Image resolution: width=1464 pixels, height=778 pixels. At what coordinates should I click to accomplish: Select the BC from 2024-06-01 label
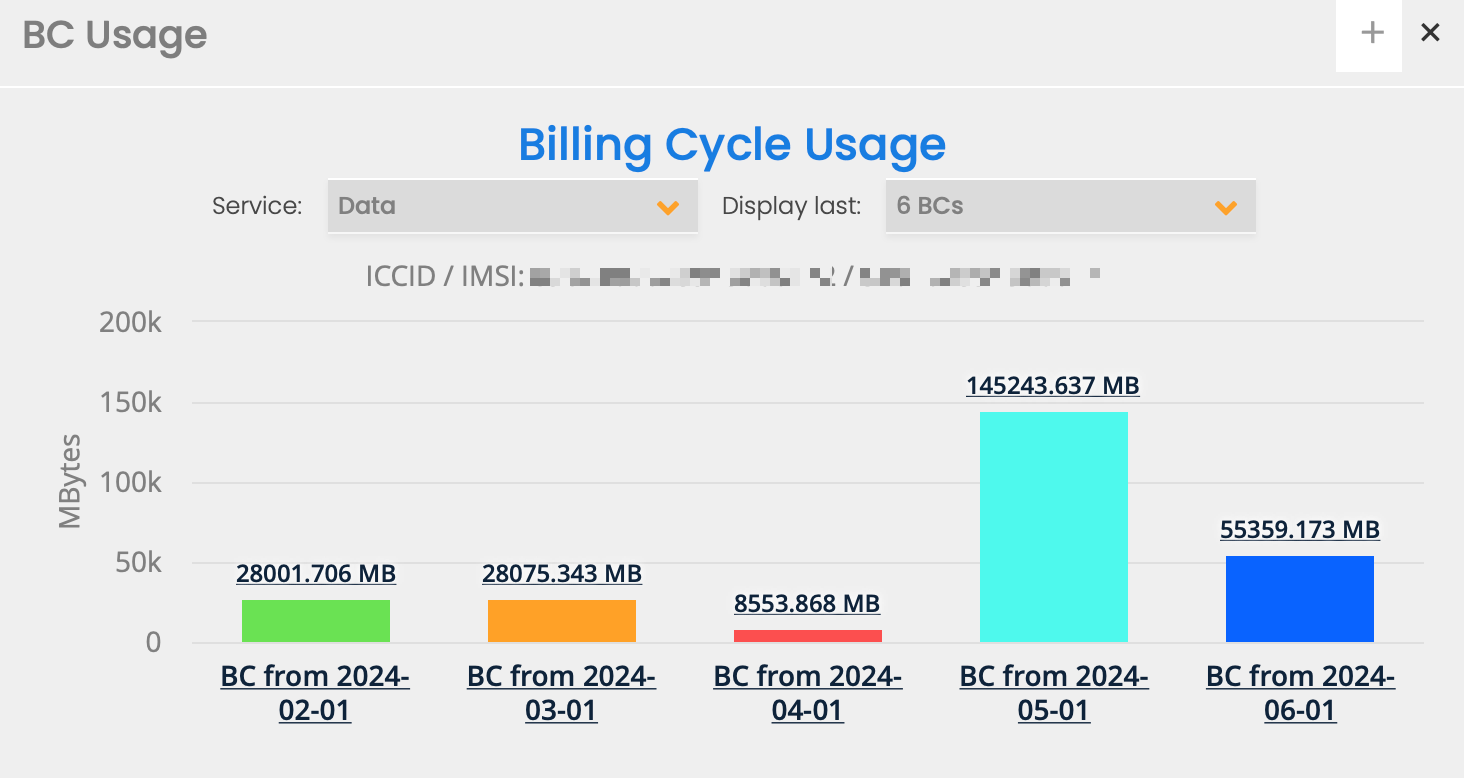[1300, 693]
